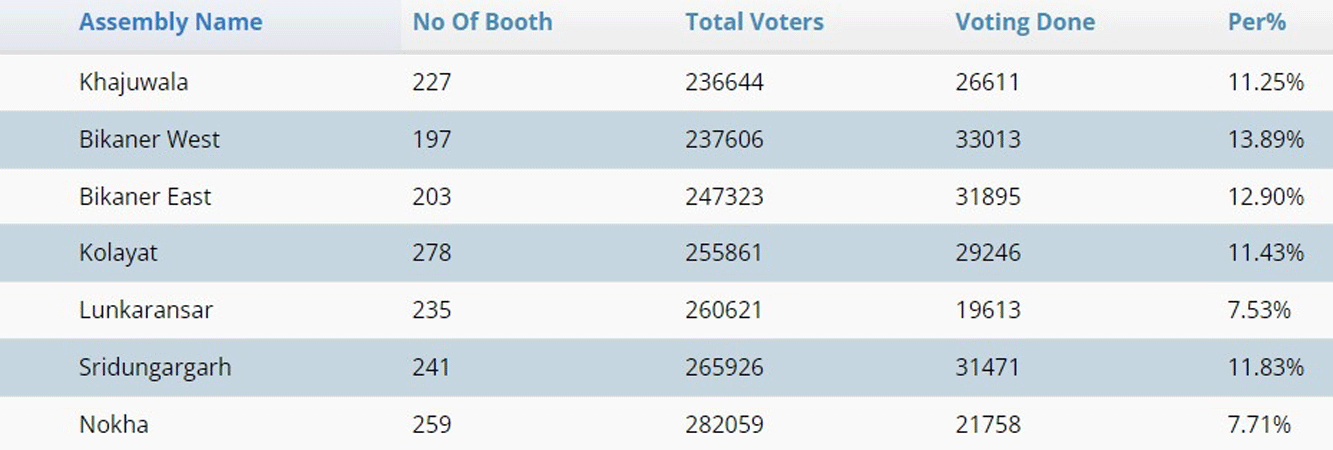The height and width of the screenshot is (450, 1333).
Task: Select Lunkaransar percentage 7.53%
Action: 1259,311
